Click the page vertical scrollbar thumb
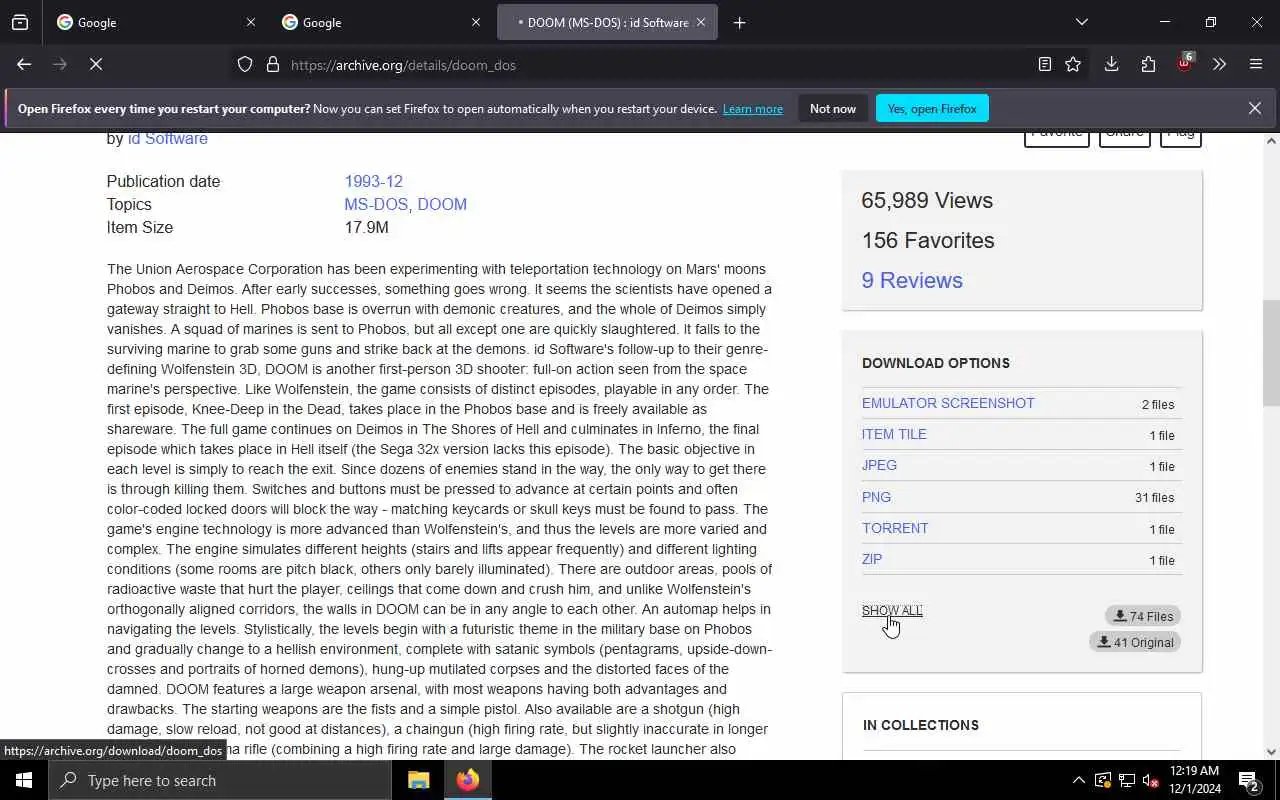 pos(1271,353)
